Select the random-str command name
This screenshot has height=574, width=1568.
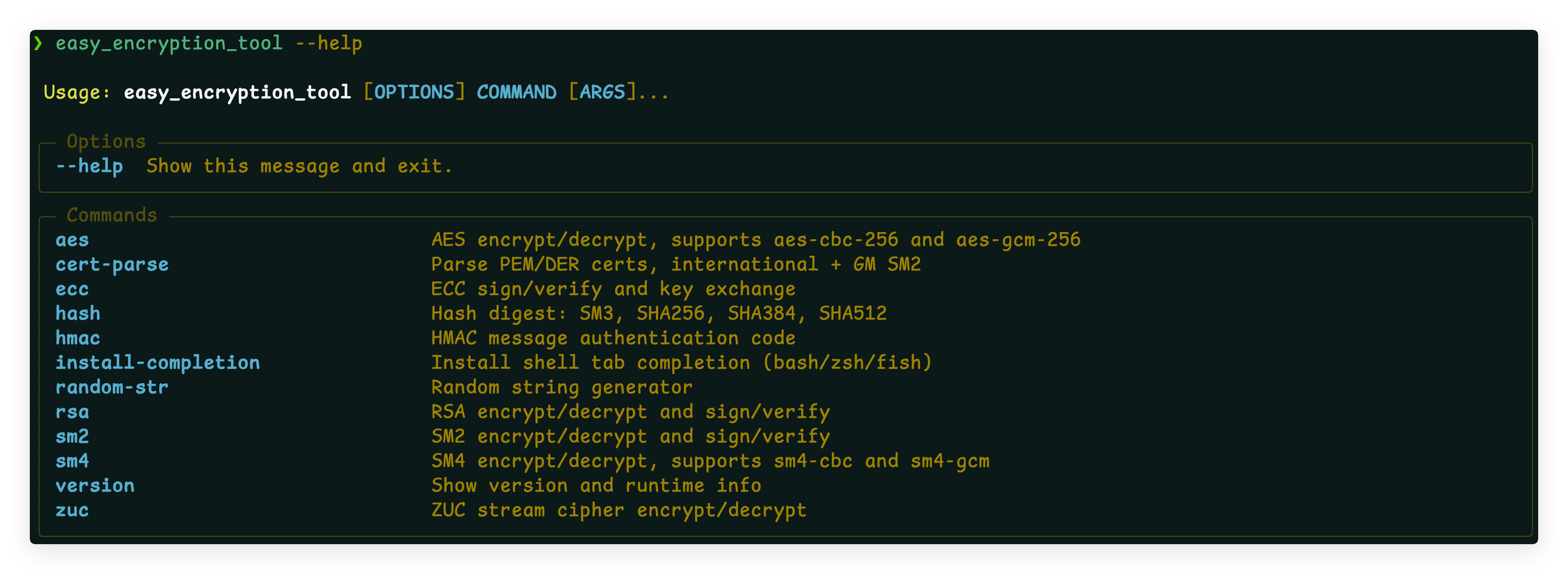tap(112, 387)
